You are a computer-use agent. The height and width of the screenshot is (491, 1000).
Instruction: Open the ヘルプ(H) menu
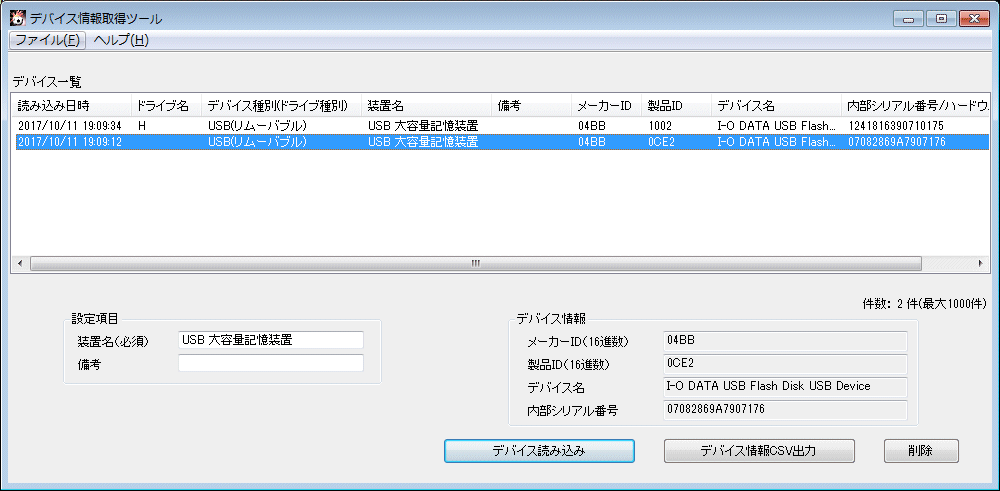(121, 40)
